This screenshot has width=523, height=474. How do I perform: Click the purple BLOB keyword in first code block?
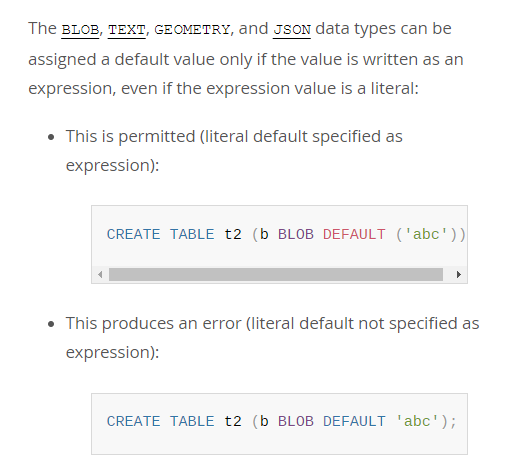point(296,234)
